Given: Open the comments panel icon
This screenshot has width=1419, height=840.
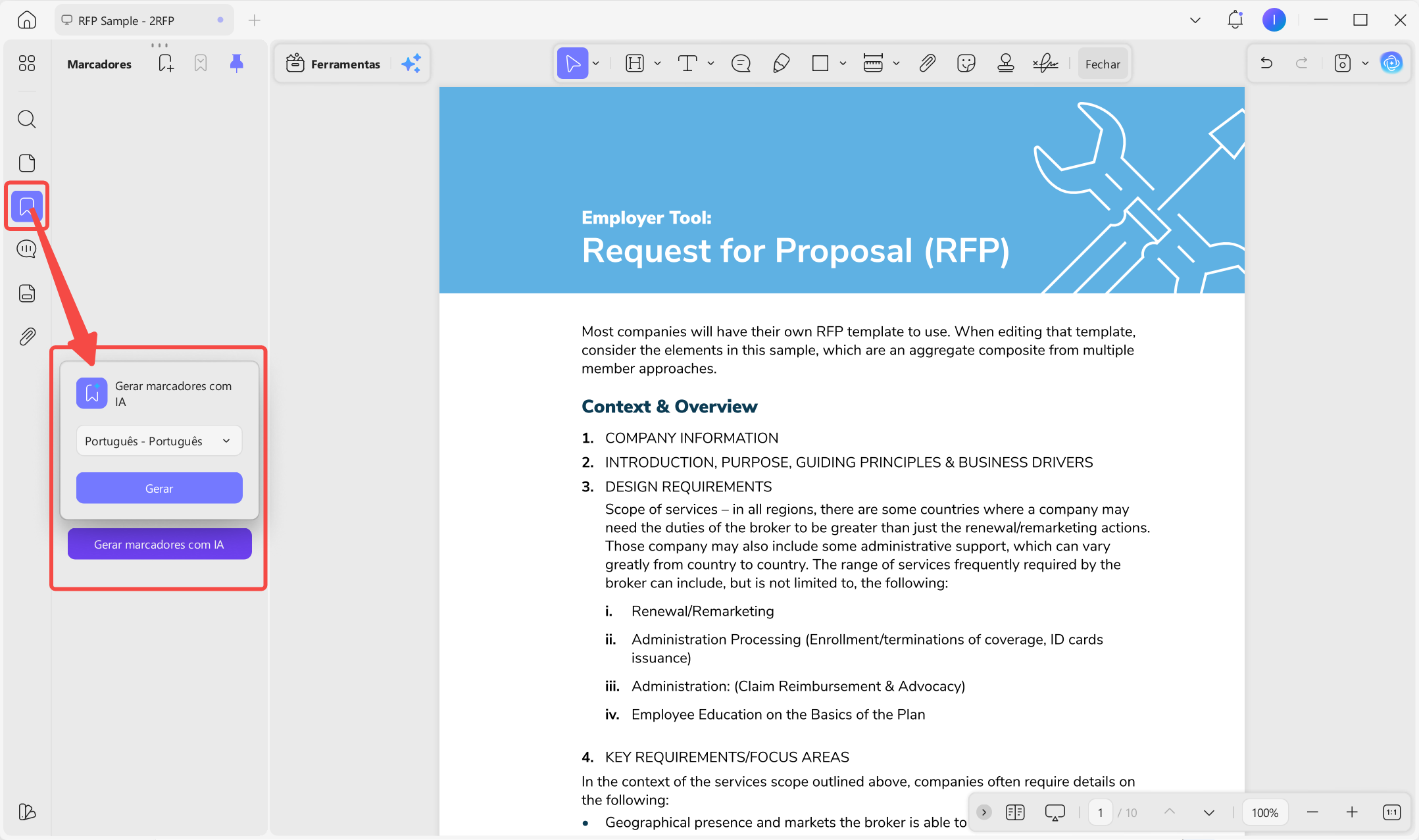Looking at the screenshot, I should pos(27,249).
